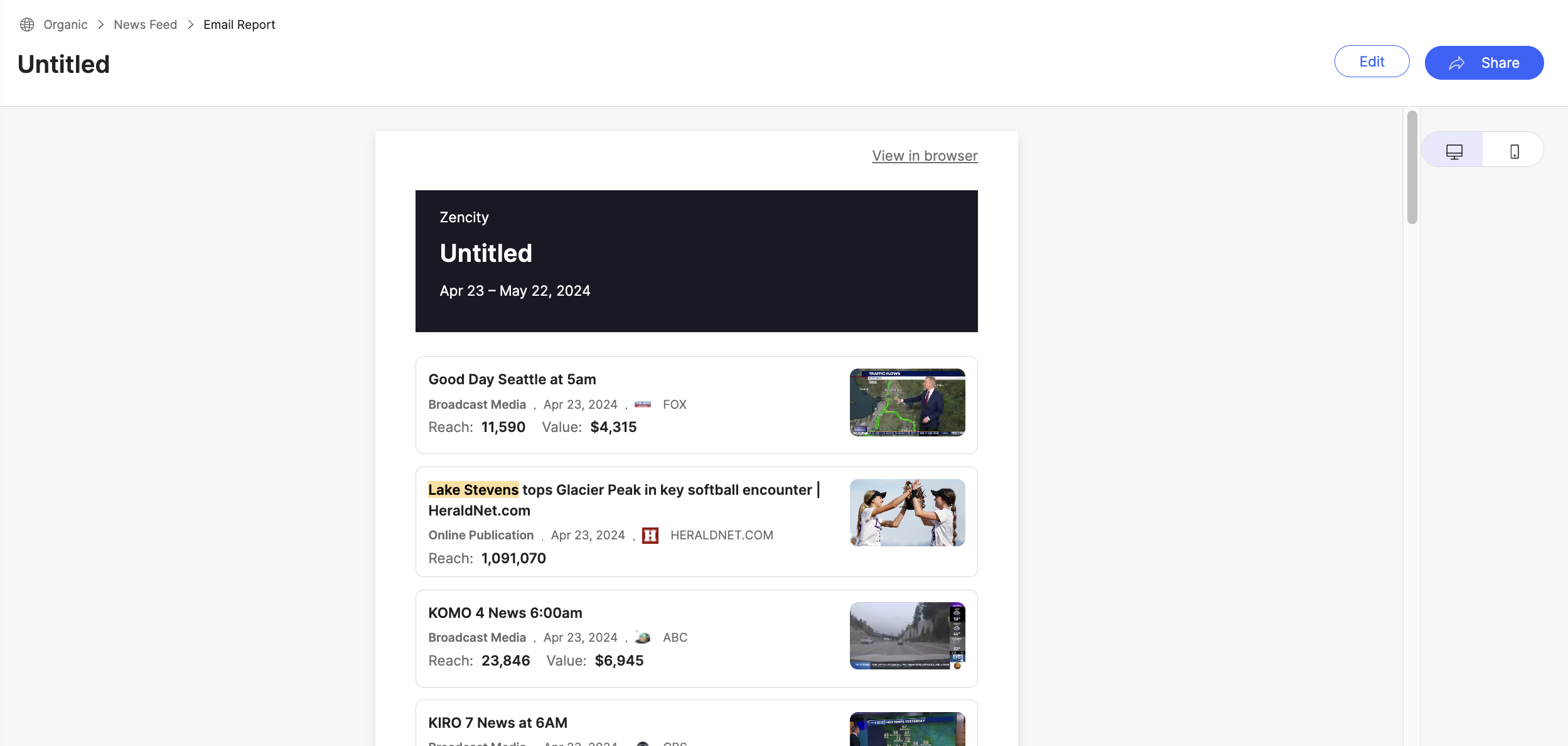Screen dimensions: 1568x746
Task: Open KIRO weather map thumbnail
Action: [x=907, y=729]
